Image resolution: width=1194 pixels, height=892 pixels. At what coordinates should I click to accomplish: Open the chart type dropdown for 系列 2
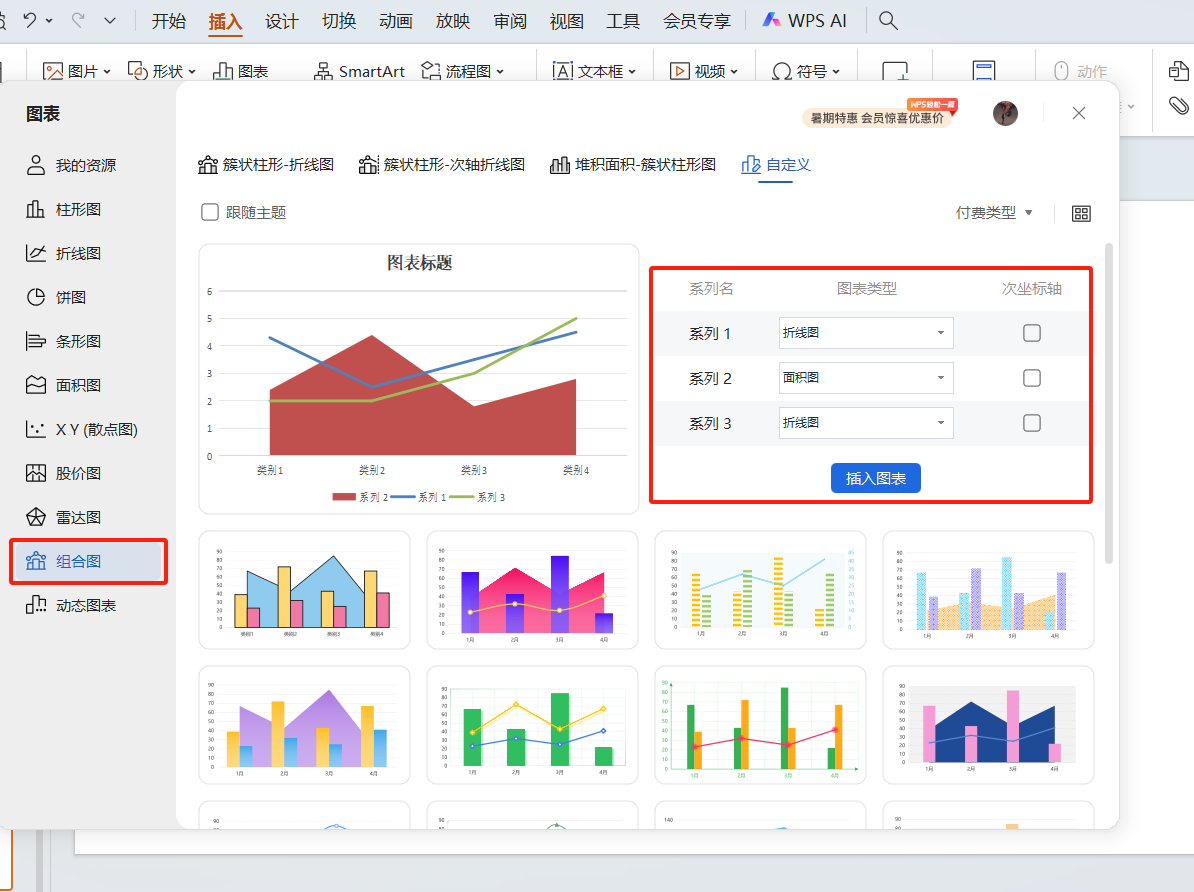point(866,377)
